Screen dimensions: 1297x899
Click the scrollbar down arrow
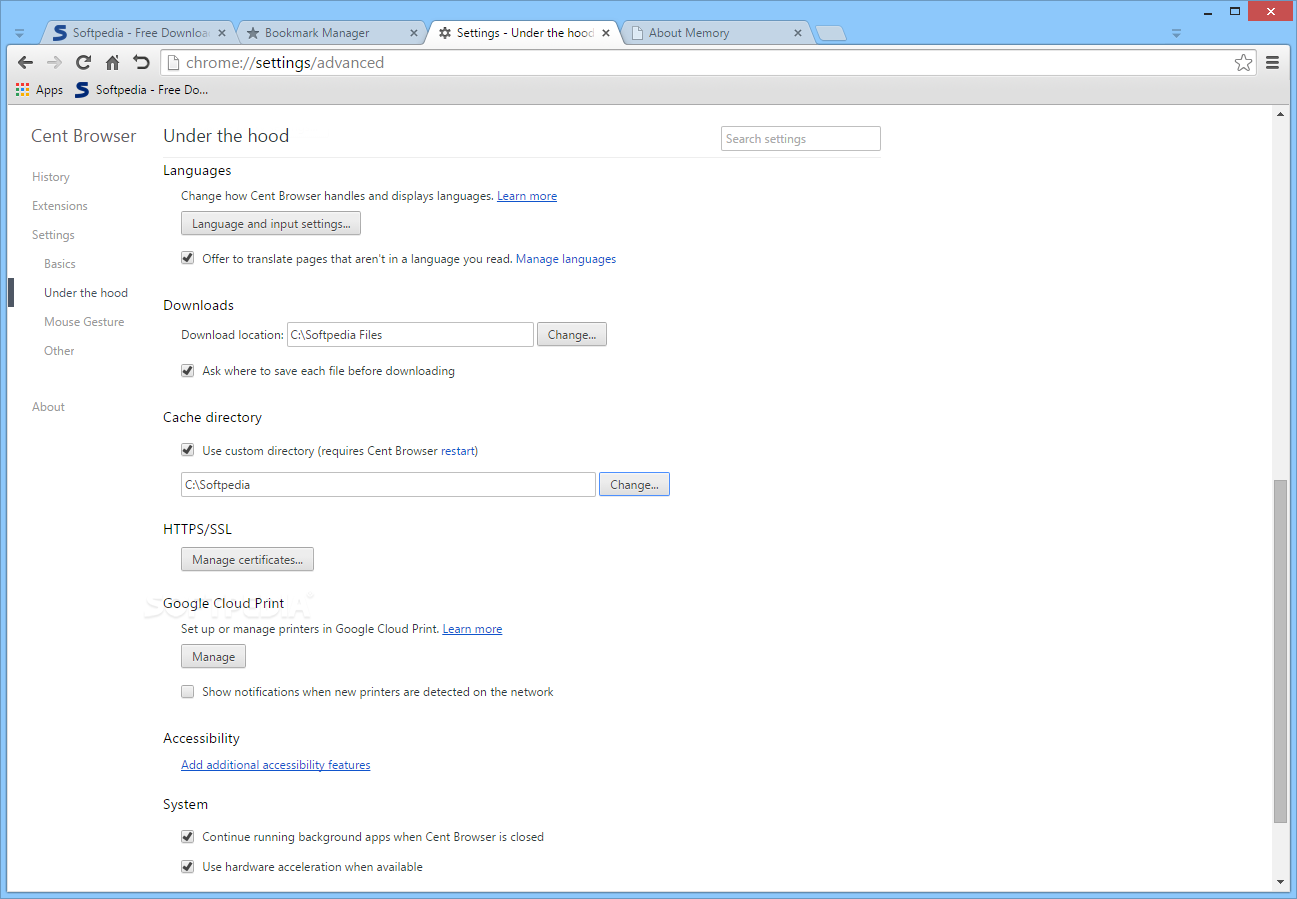point(1280,882)
